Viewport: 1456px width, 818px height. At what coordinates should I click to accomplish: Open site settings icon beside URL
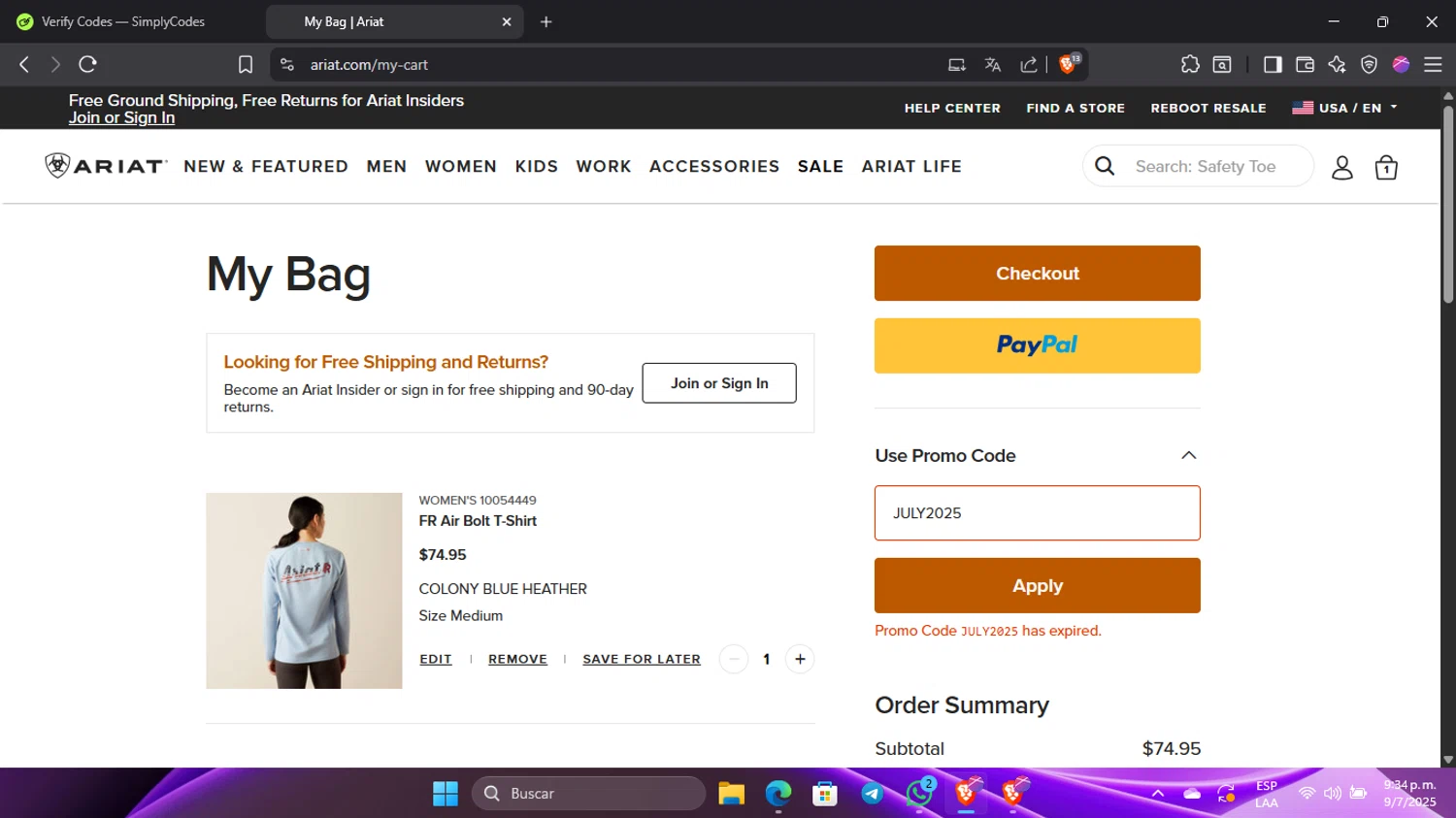point(287,64)
